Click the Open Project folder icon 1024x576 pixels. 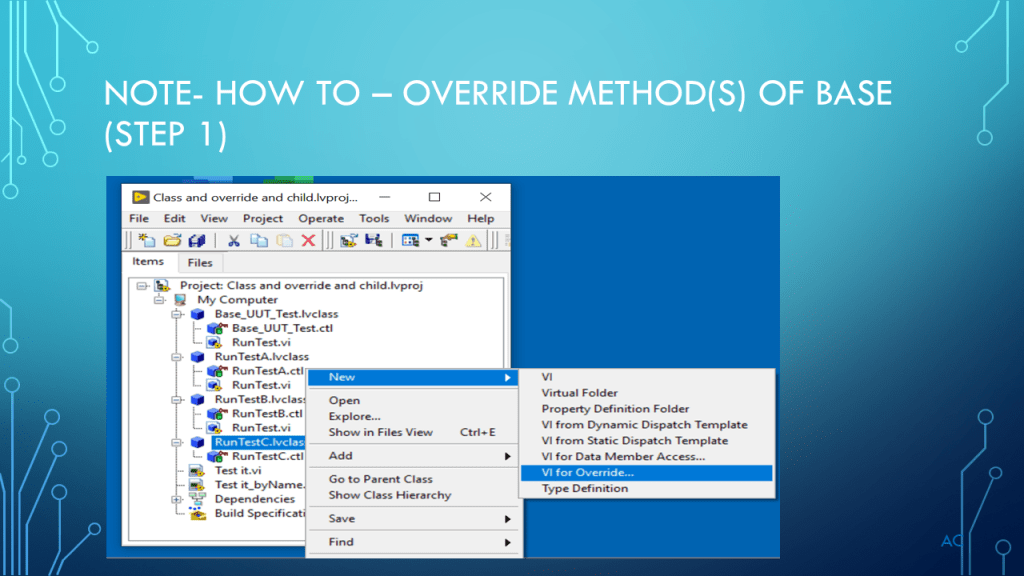(x=171, y=240)
